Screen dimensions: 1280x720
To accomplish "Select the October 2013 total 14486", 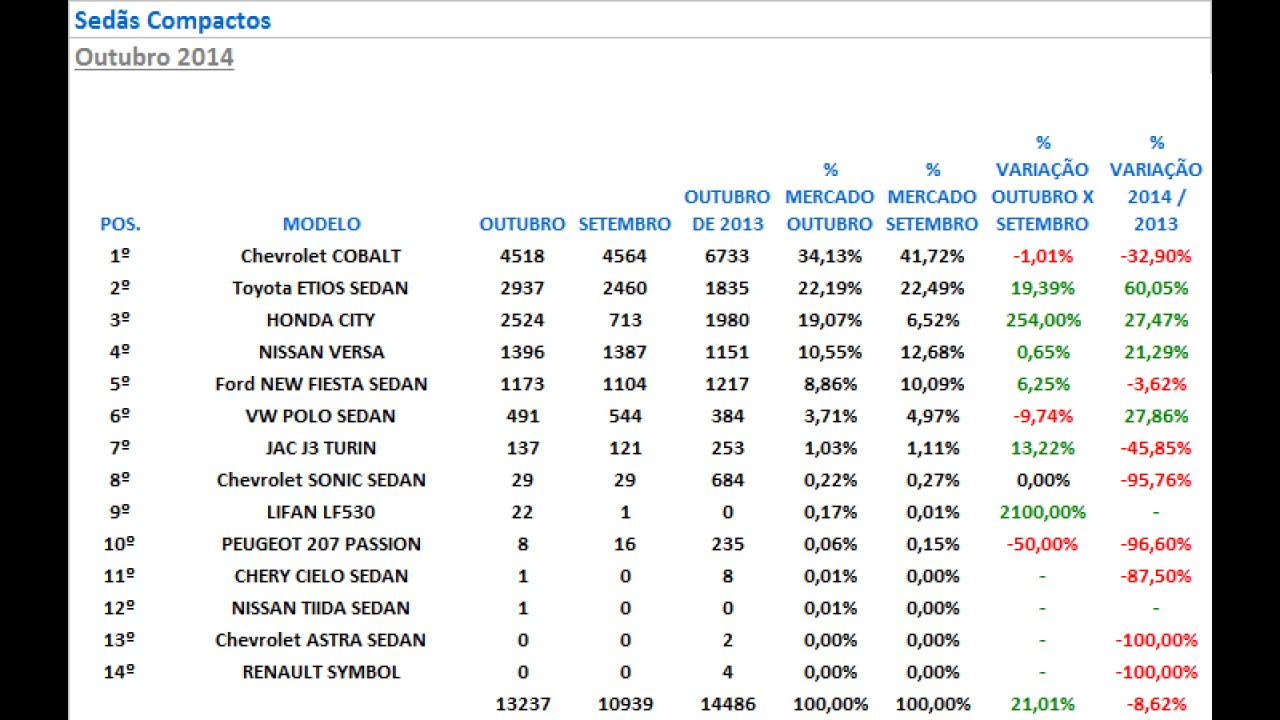I will [x=727, y=704].
